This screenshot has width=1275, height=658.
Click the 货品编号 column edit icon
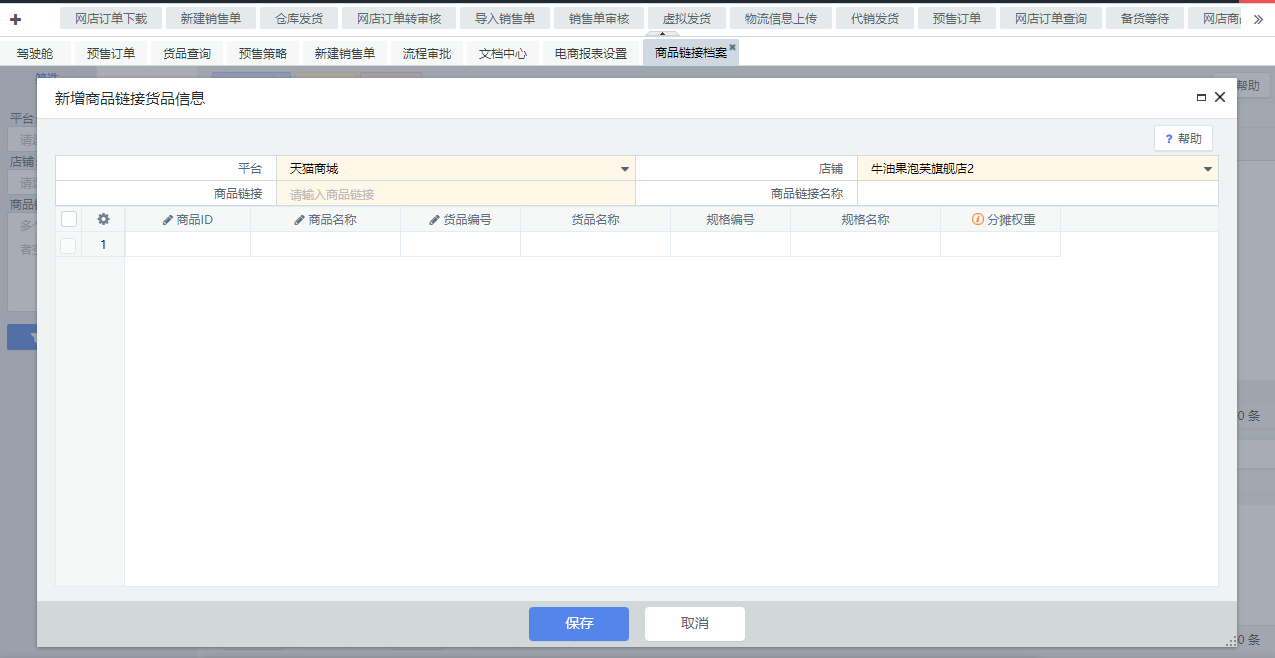[x=434, y=220]
